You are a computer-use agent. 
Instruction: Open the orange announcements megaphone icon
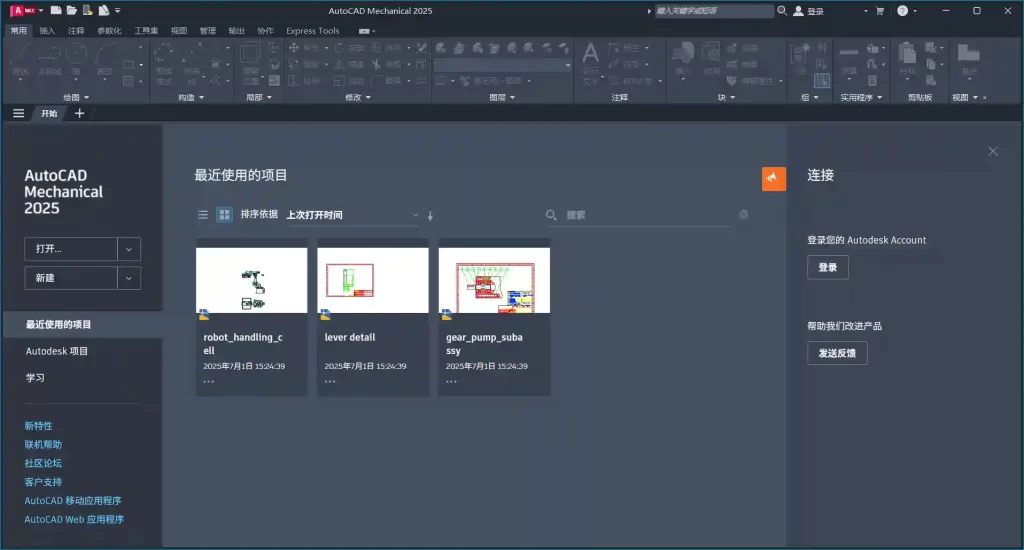[x=774, y=178]
